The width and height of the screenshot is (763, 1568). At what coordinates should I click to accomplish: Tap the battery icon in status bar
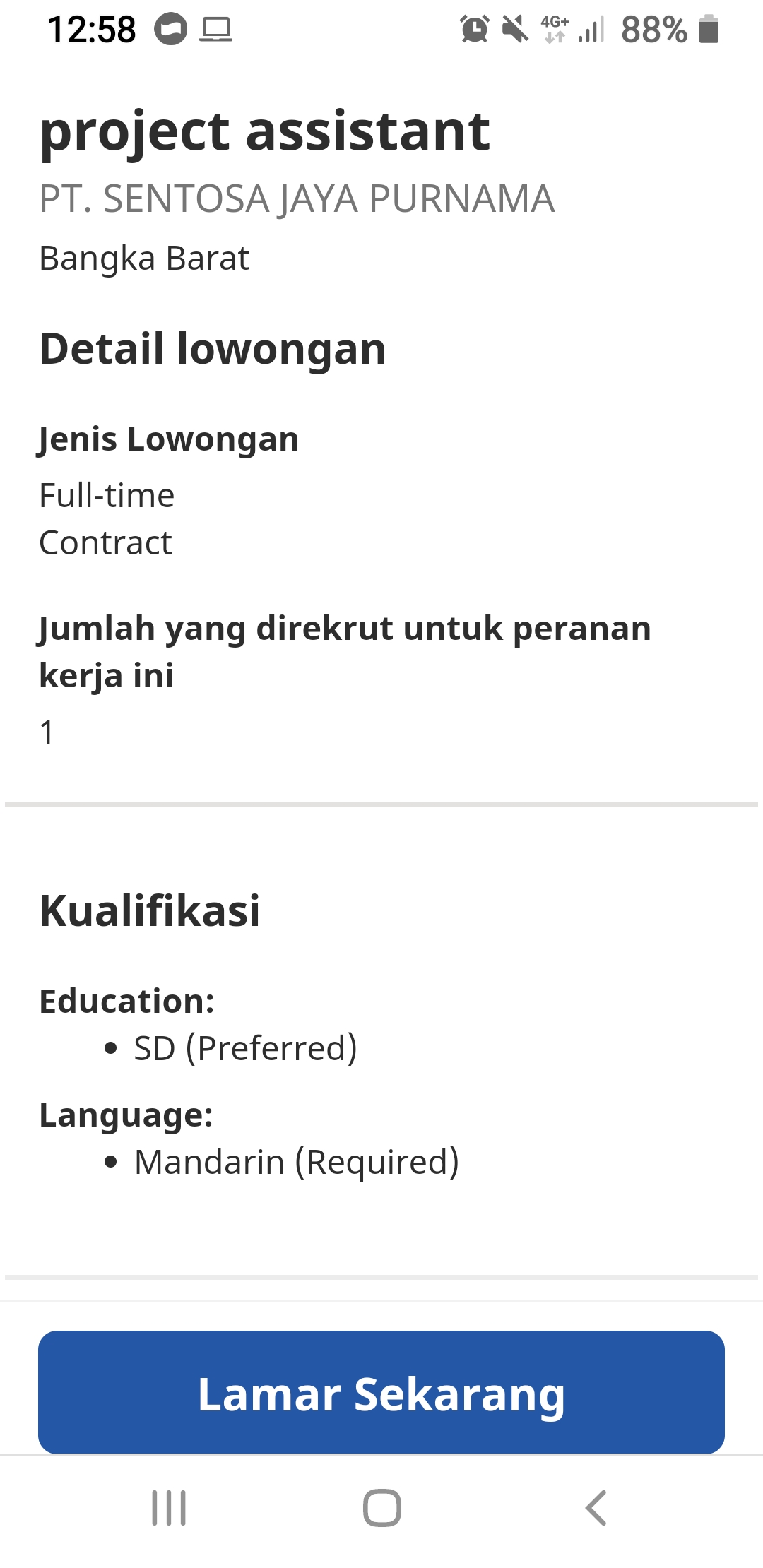point(709,30)
